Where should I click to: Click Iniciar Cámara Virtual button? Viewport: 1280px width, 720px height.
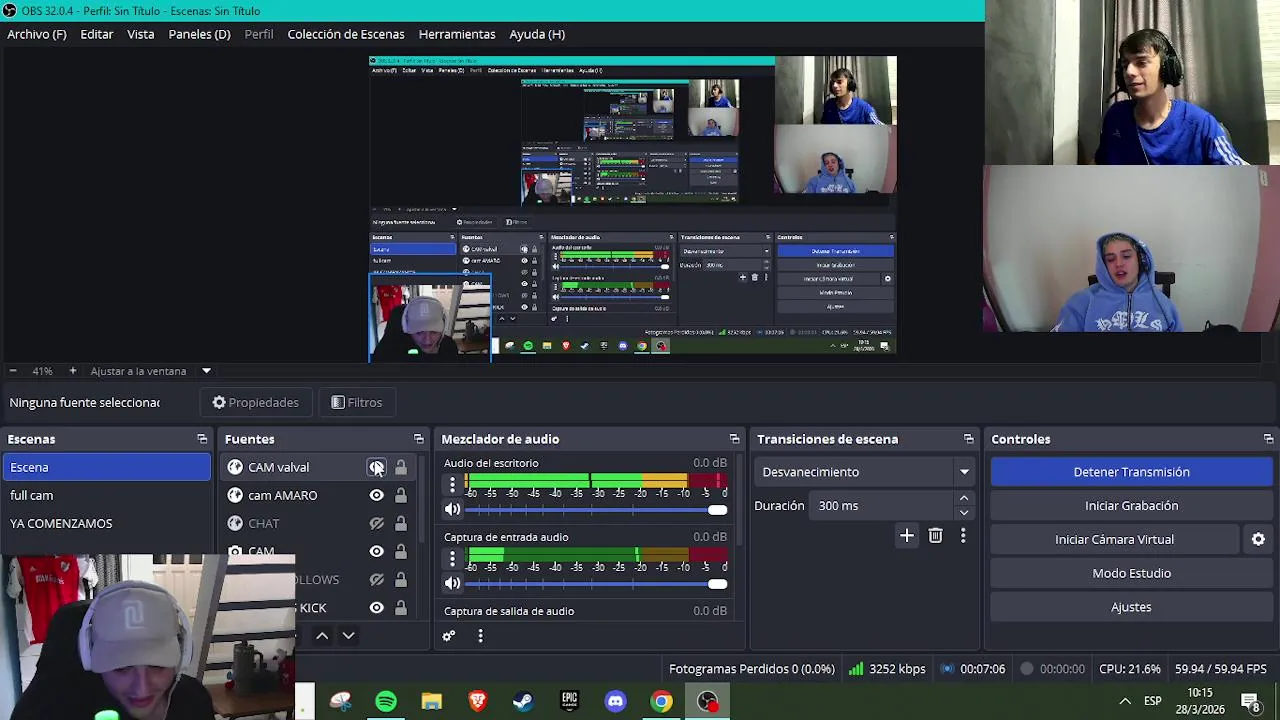[1114, 539]
